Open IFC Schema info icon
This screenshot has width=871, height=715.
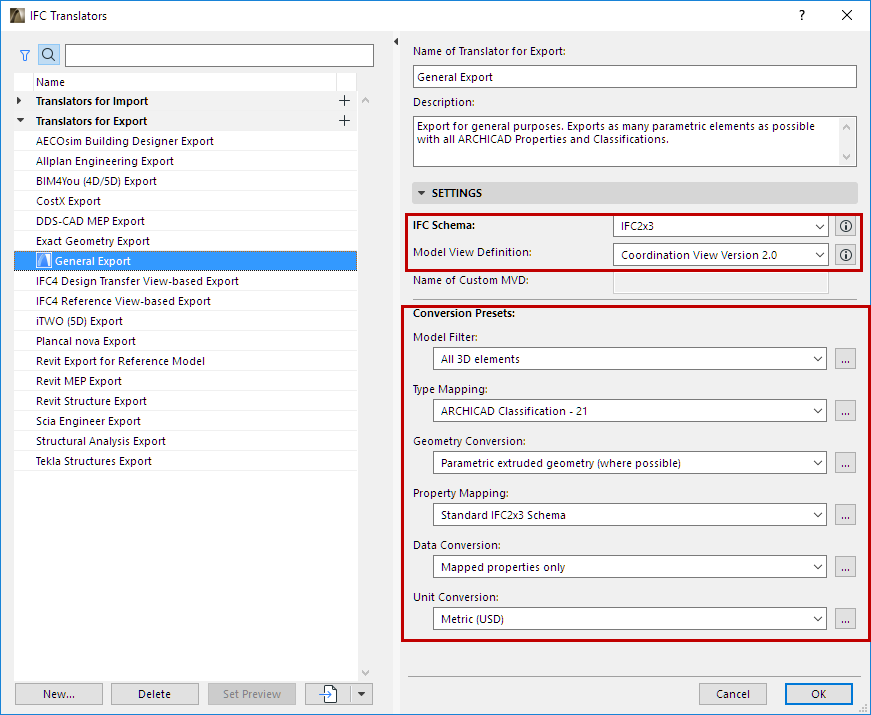pyautogui.click(x=845, y=226)
